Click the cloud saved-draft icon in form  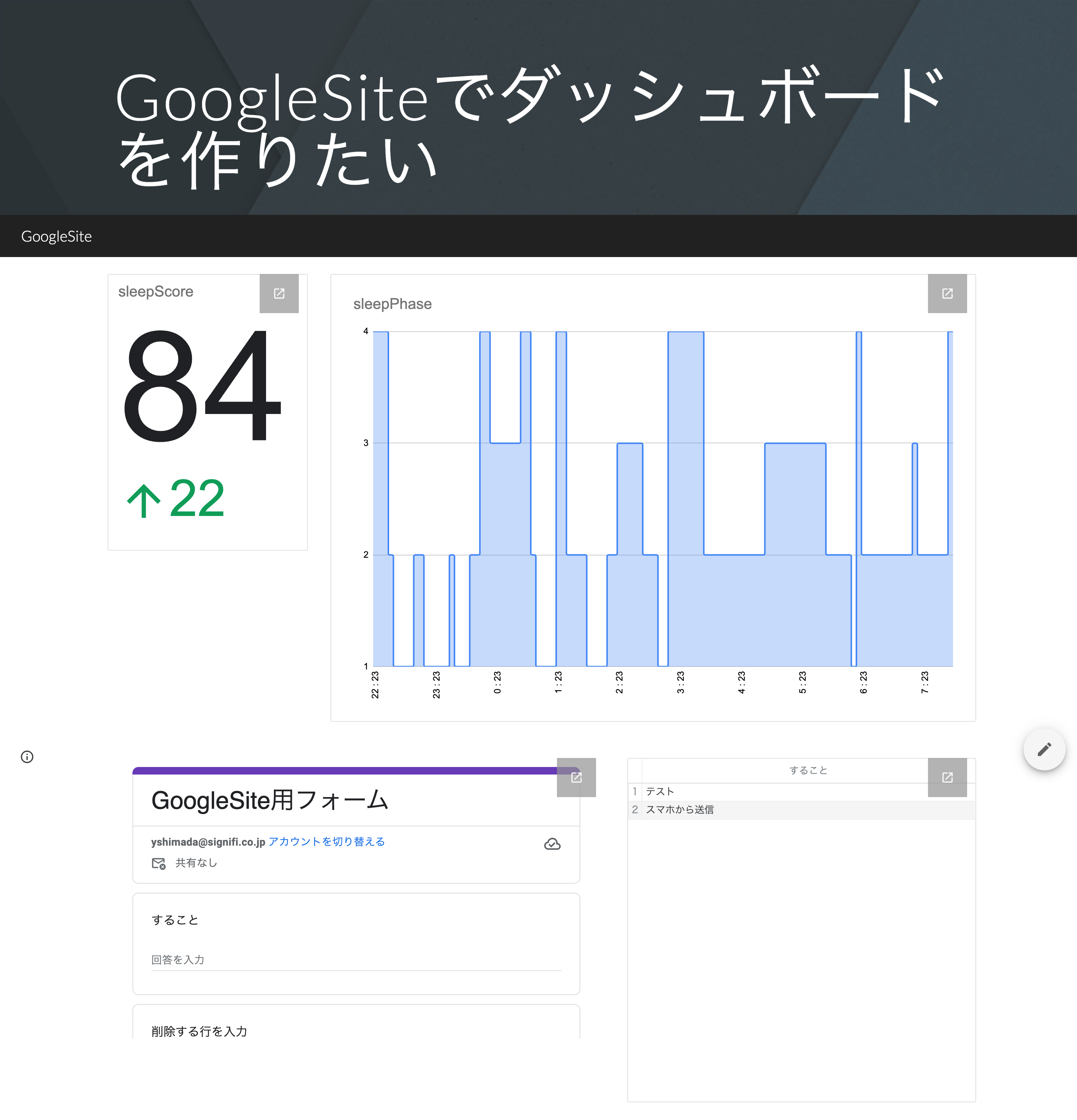[x=552, y=844]
